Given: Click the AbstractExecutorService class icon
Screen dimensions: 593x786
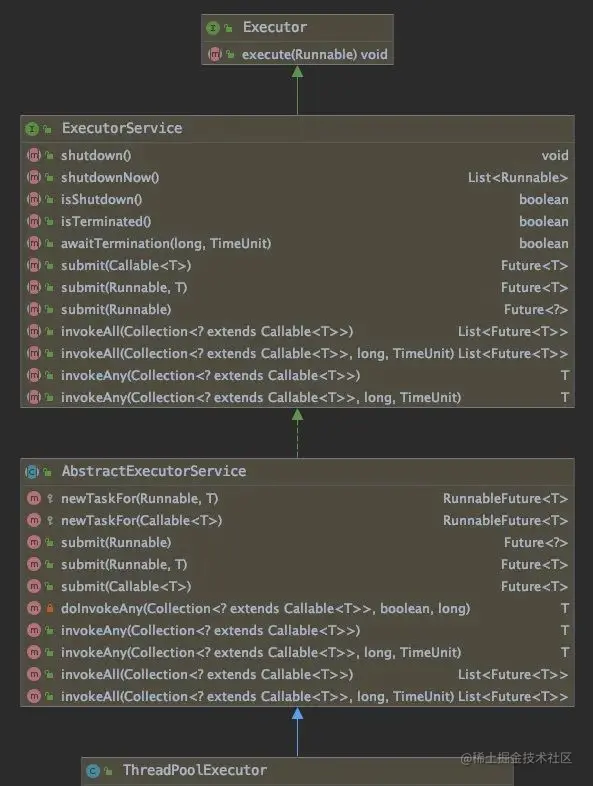Looking at the screenshot, I should (32, 471).
